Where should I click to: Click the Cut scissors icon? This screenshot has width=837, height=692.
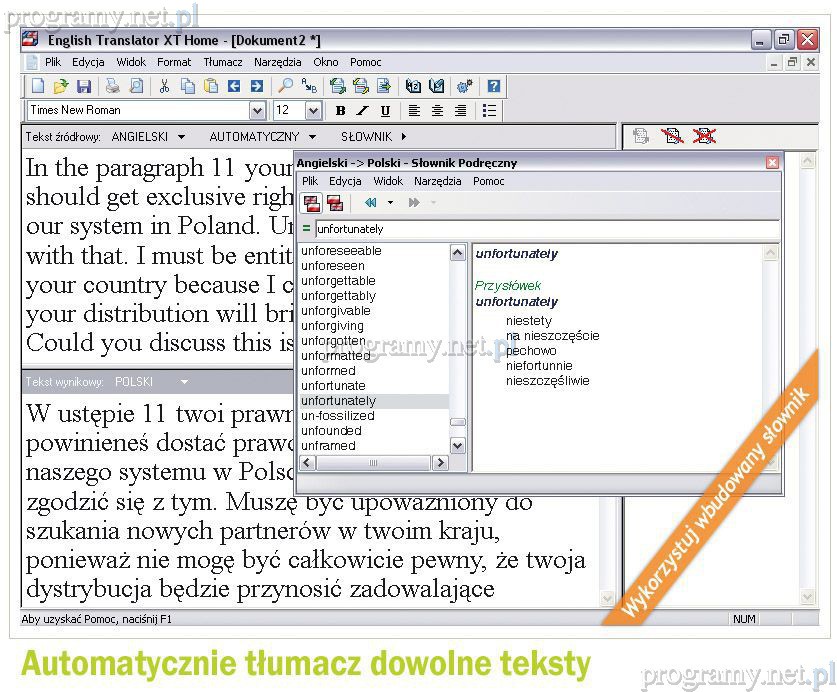(x=164, y=87)
